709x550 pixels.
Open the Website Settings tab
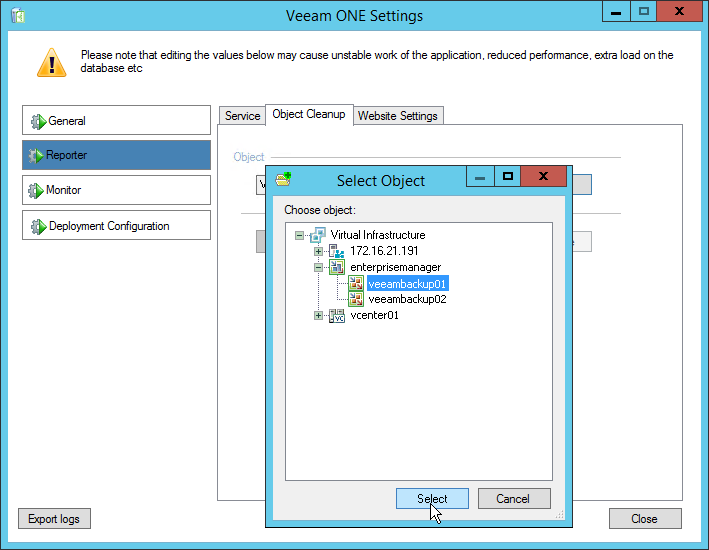pyautogui.click(x=398, y=116)
